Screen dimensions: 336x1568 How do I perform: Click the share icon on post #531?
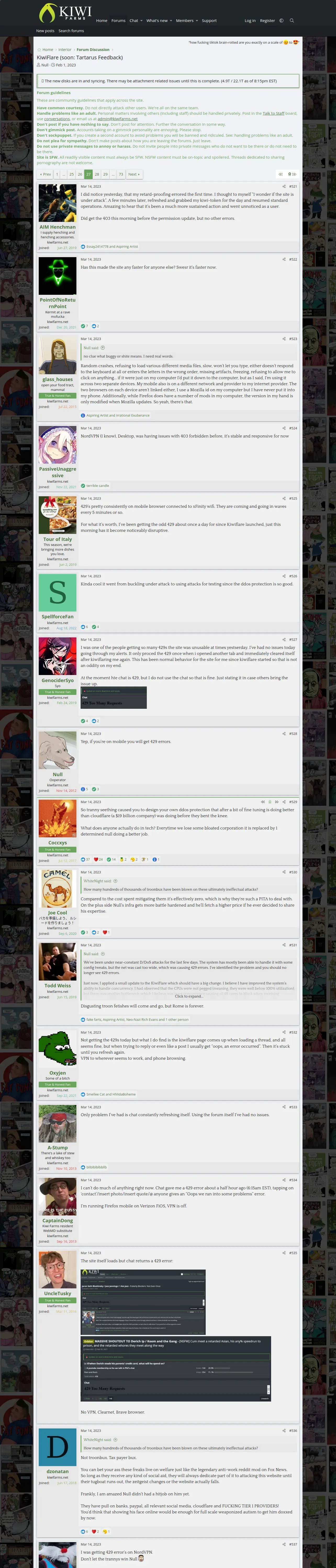284,945
